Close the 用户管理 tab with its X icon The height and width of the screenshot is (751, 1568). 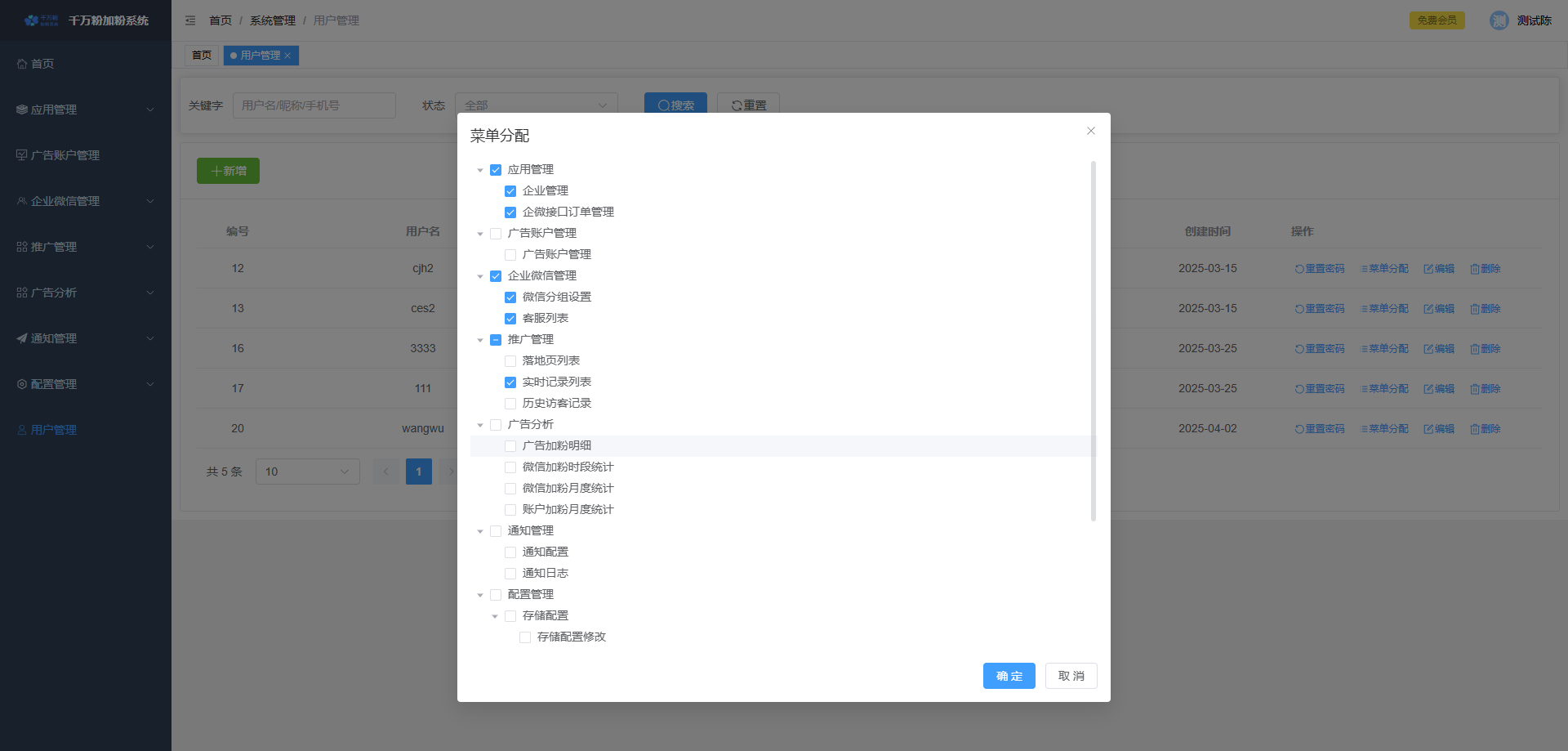(x=287, y=56)
